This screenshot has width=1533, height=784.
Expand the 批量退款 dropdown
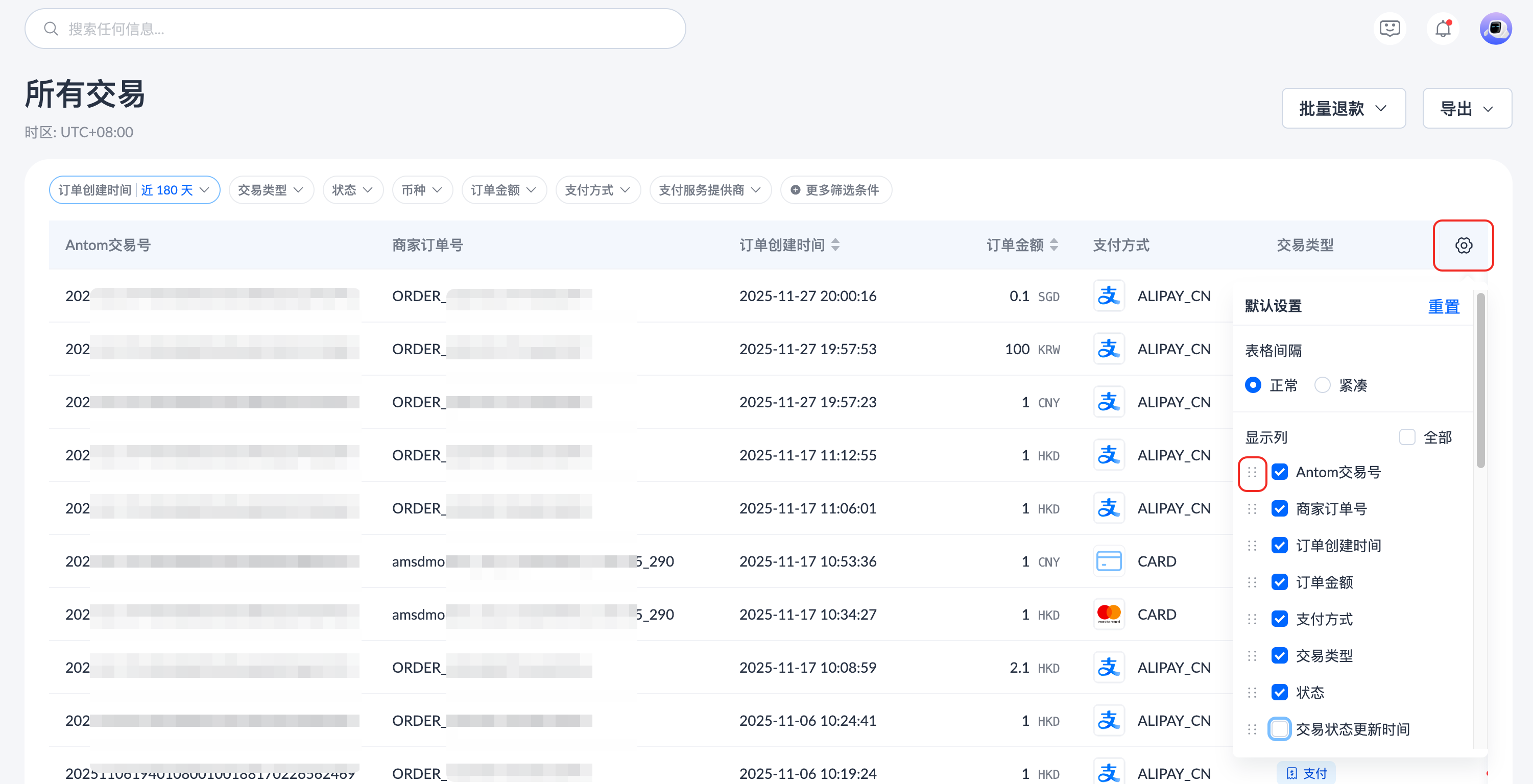coord(1343,108)
